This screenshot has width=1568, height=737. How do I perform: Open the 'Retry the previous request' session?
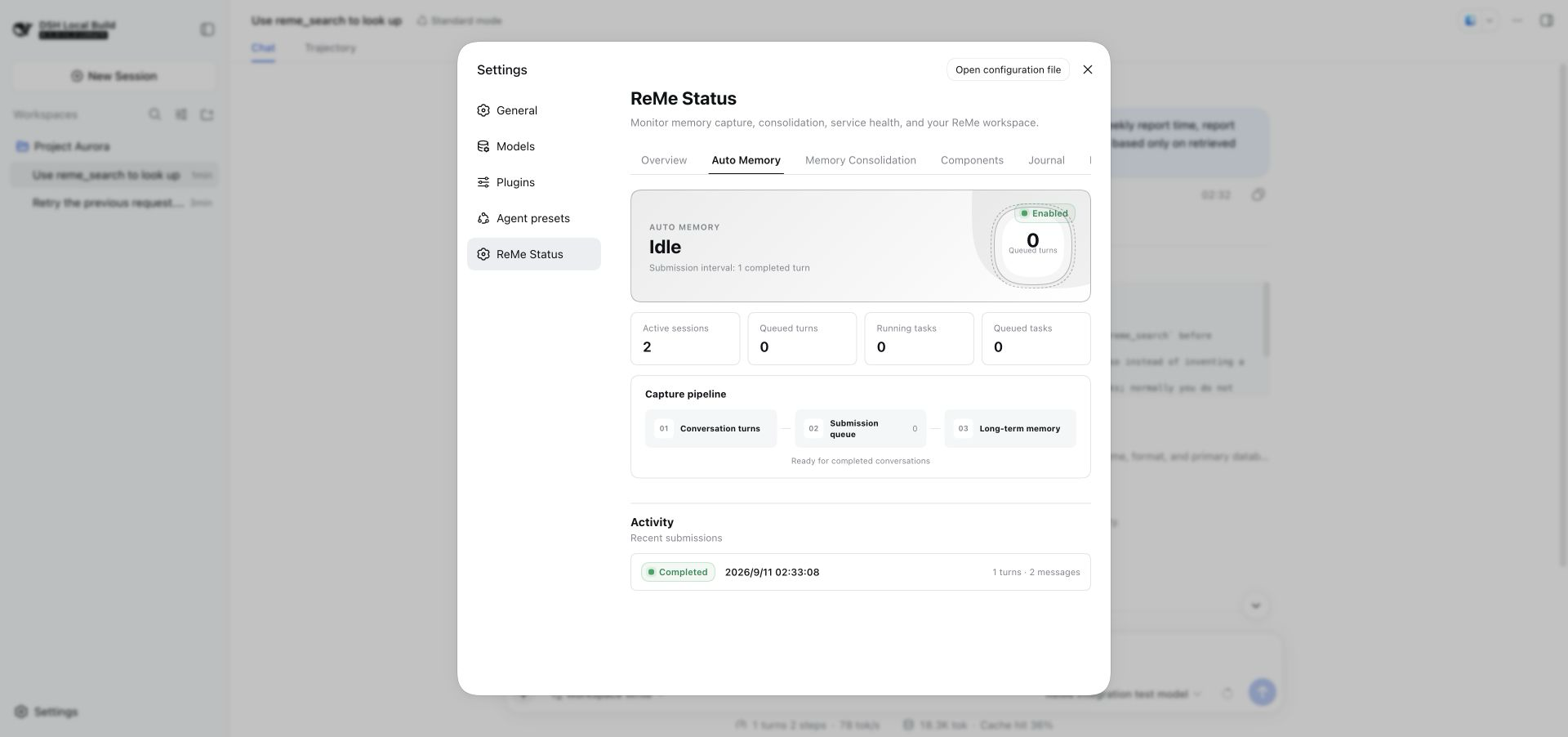pos(114,203)
